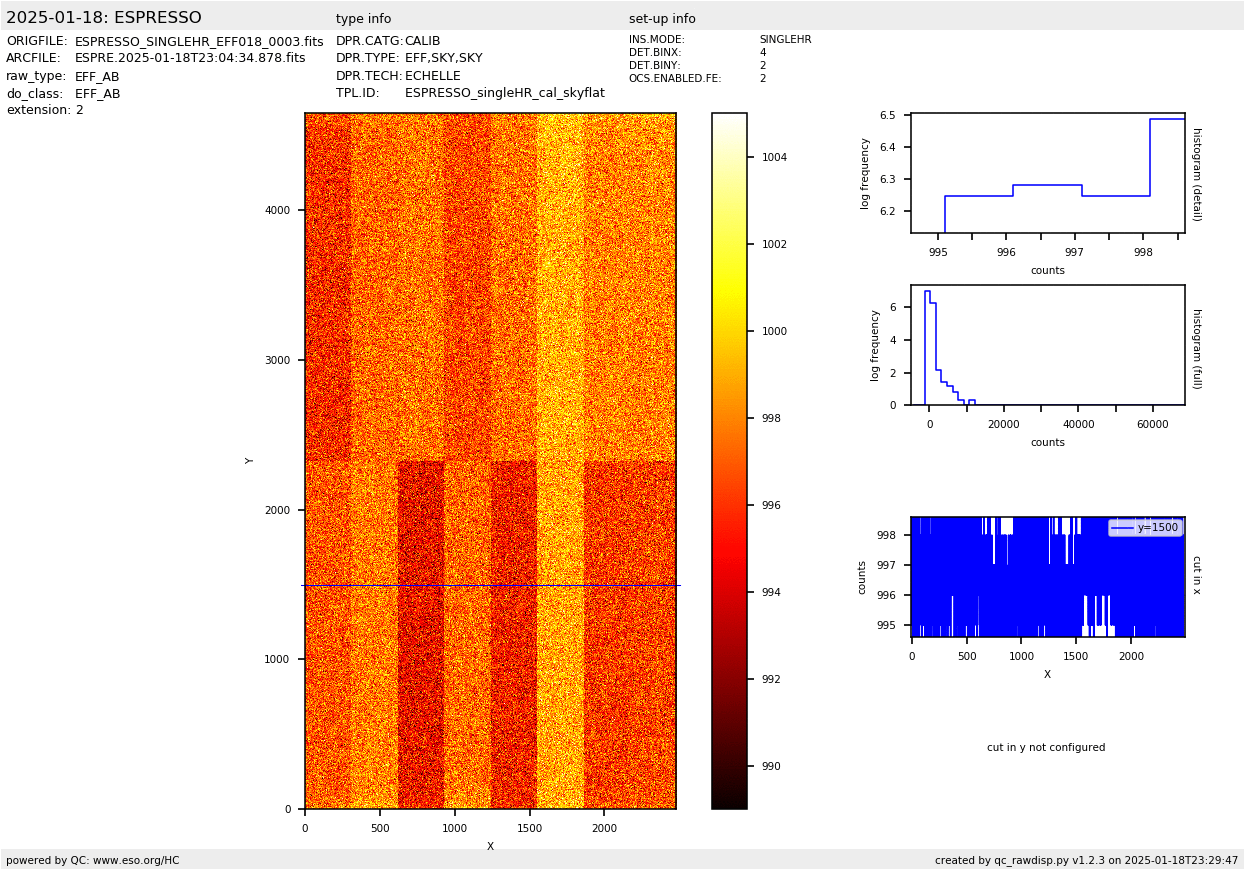Click the INS.MODE value SINGLEHR
1245x870 pixels.
coord(785,40)
